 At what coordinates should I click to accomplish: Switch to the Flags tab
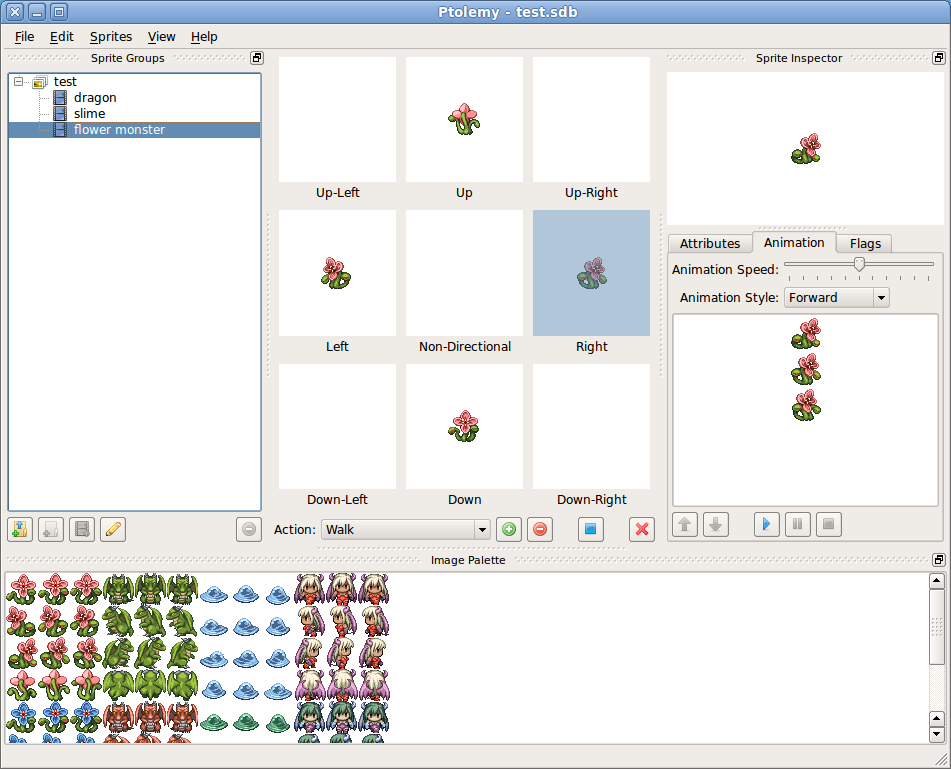865,243
